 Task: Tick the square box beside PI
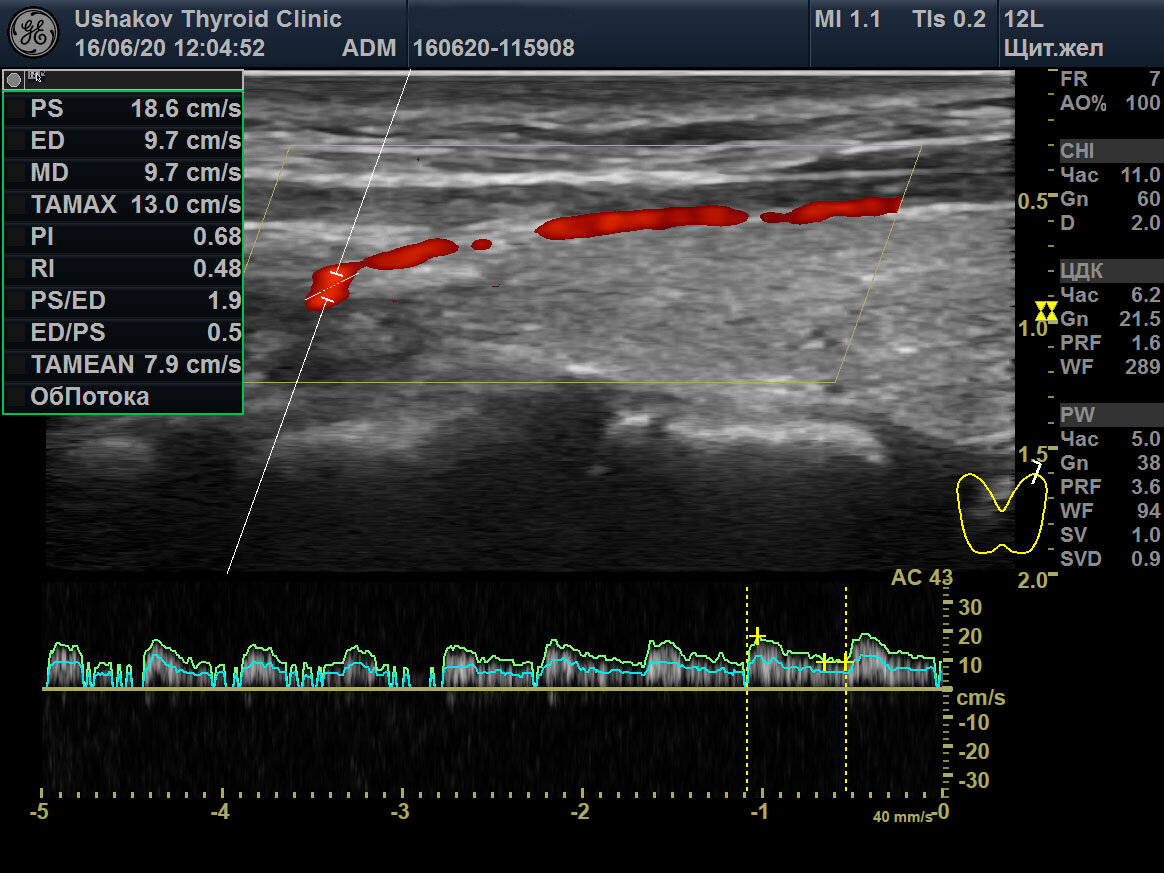[16, 237]
